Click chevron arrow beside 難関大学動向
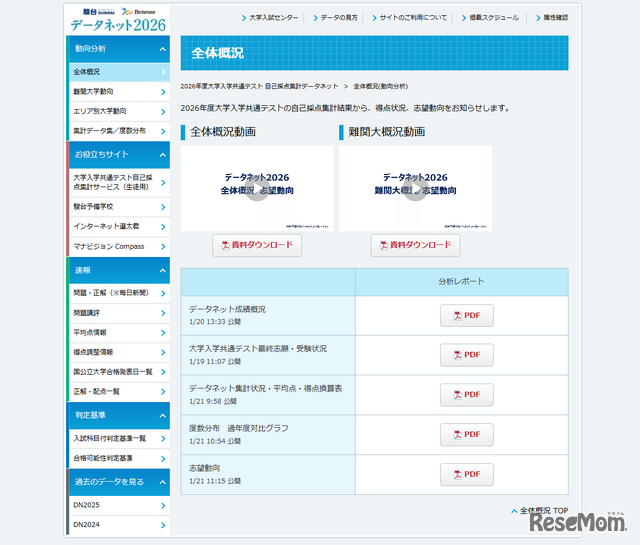 pos(163,92)
